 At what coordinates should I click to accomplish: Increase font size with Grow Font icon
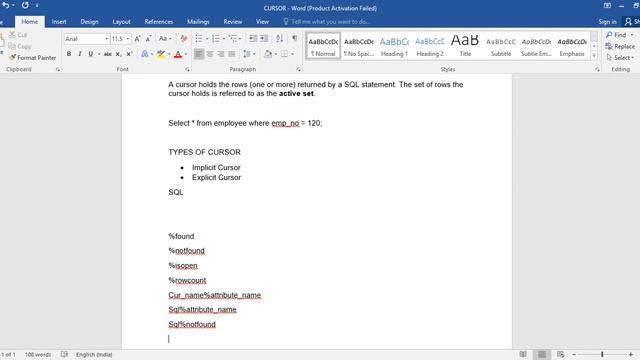click(138, 39)
